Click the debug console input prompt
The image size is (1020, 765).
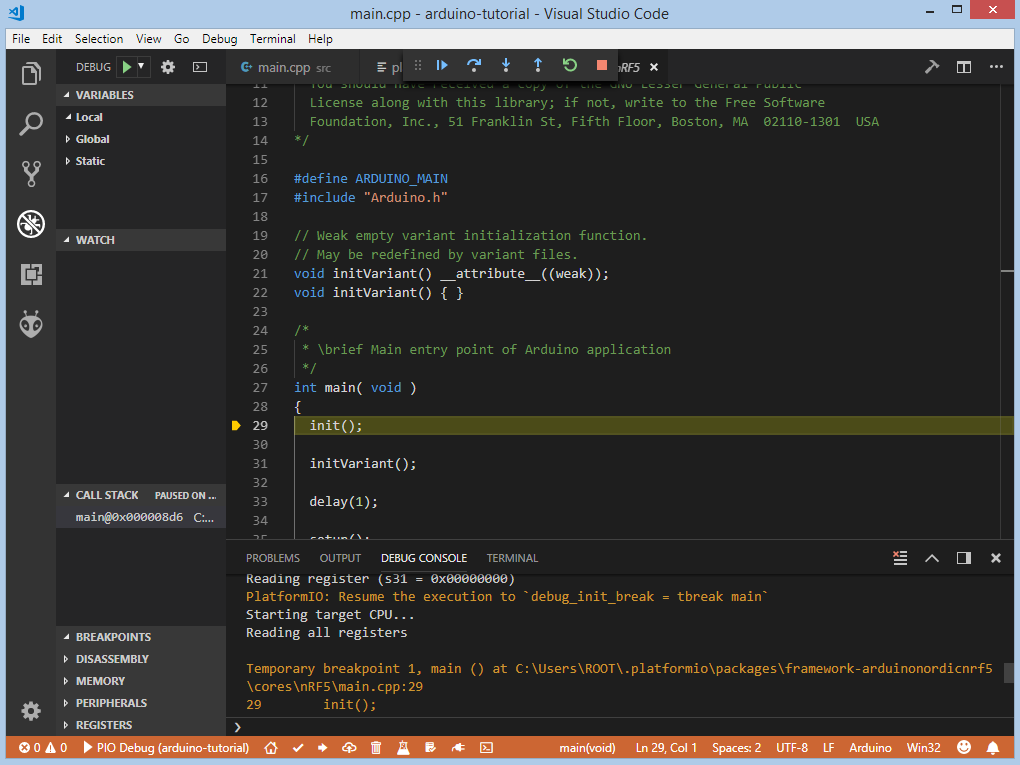point(618,727)
